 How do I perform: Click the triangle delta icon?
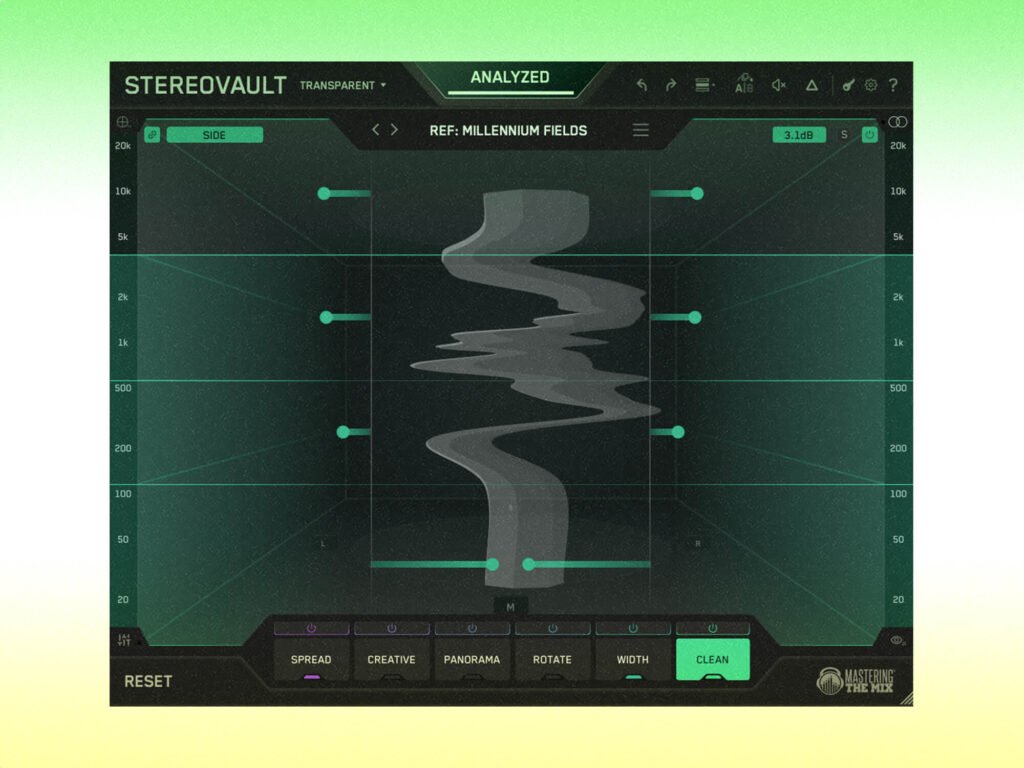812,85
